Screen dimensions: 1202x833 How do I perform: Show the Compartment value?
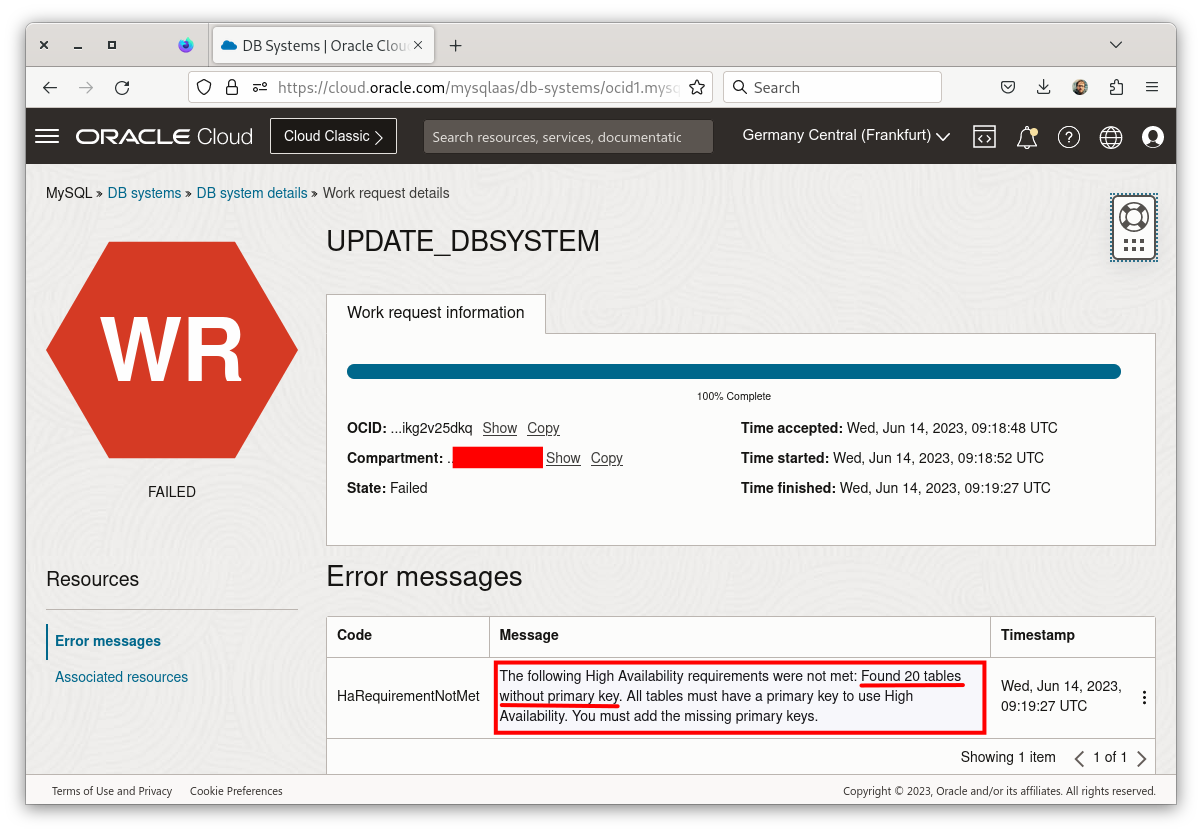pyautogui.click(x=563, y=458)
